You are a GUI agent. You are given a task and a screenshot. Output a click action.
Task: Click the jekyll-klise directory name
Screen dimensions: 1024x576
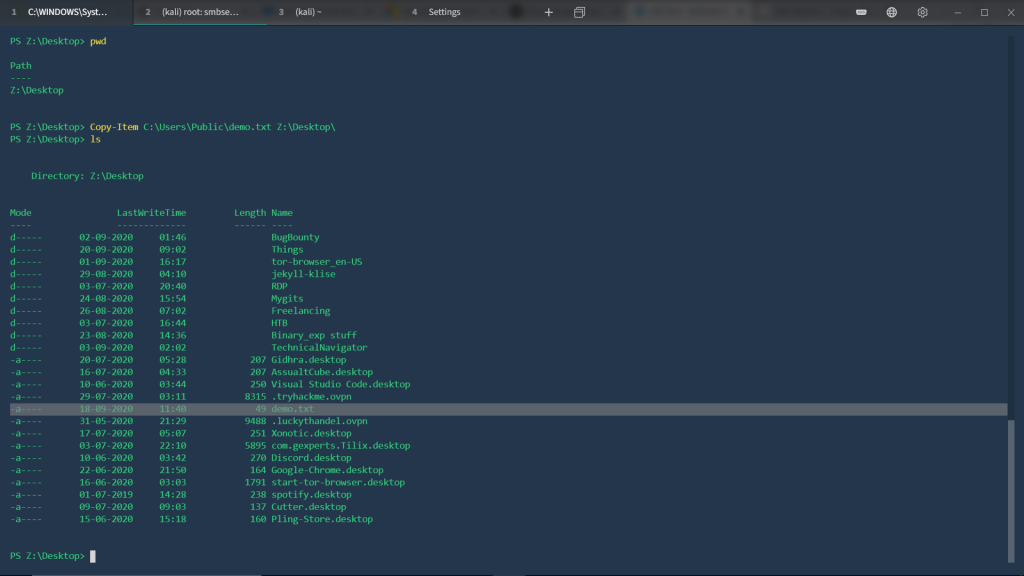pyautogui.click(x=303, y=274)
